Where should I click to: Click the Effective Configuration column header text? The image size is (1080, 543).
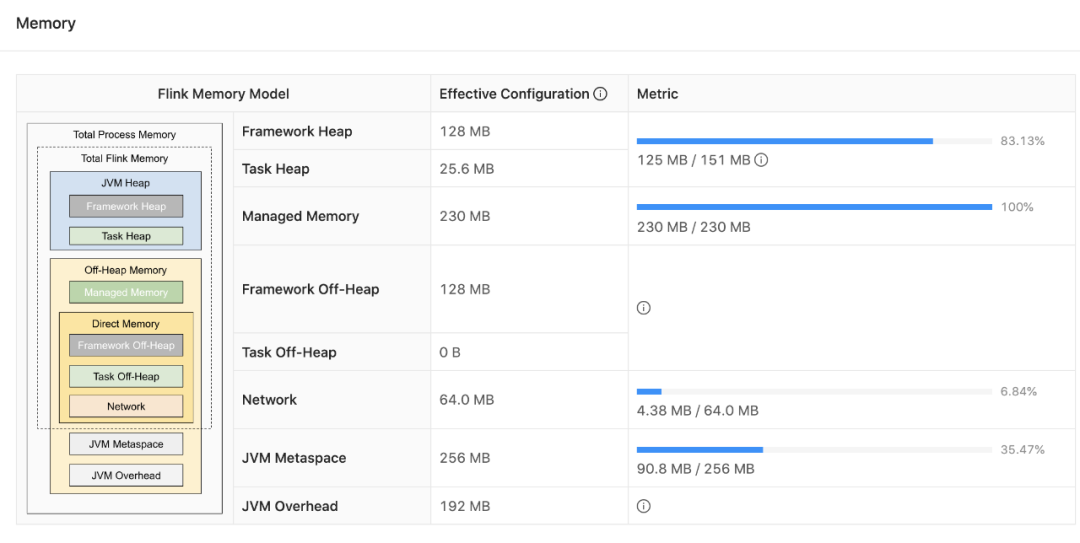point(515,94)
